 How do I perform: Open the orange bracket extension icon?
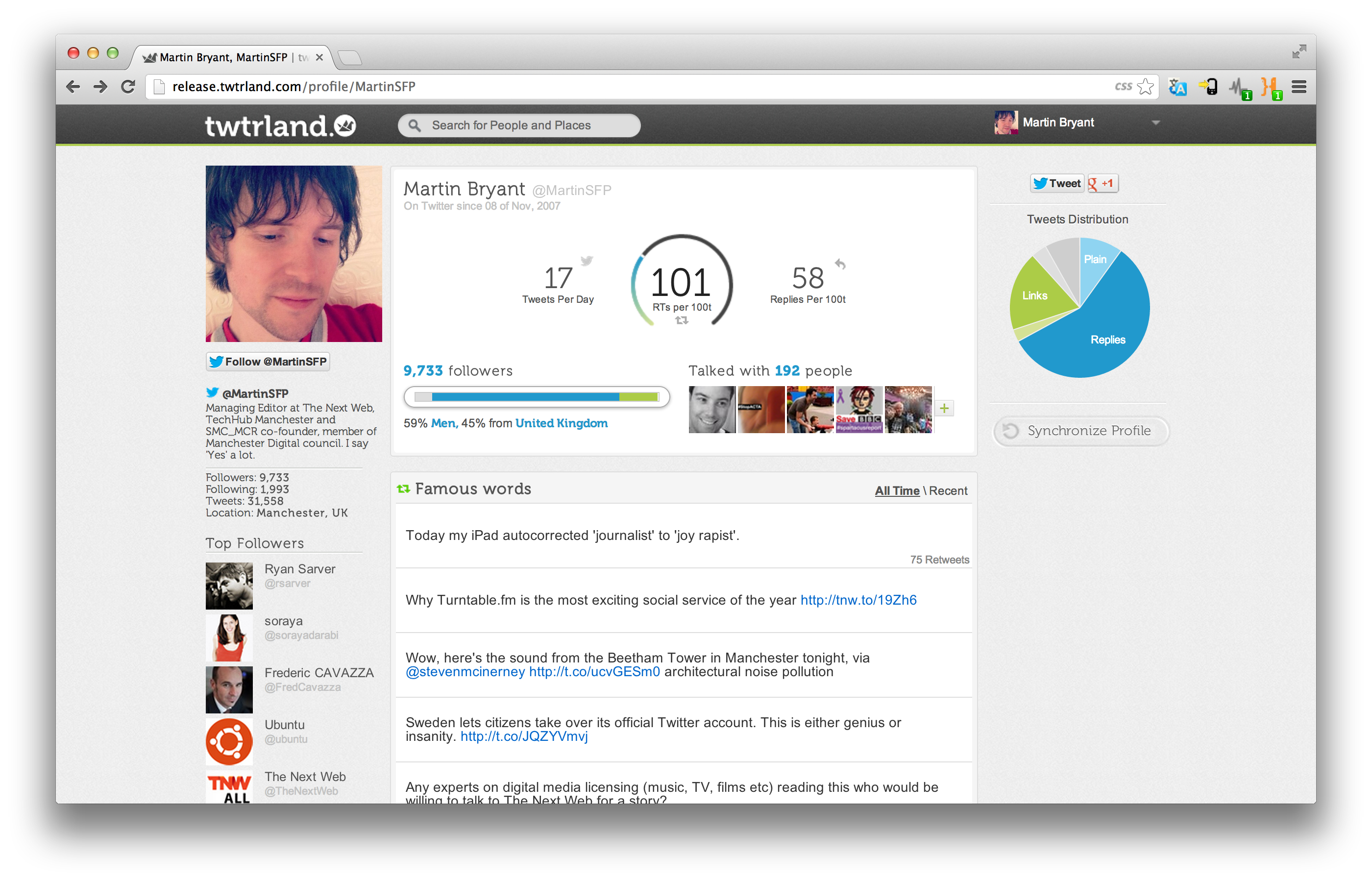[1271, 89]
